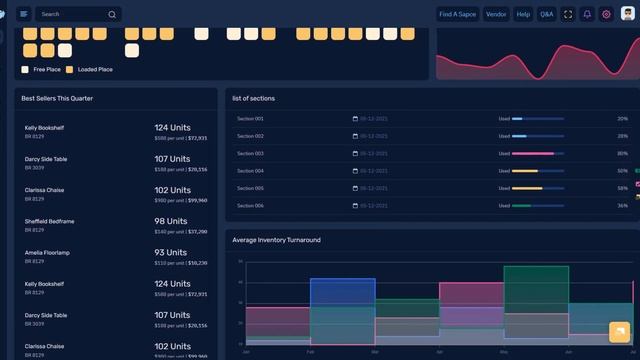Click 'list of sections' heading
640x360 pixels.
pyautogui.click(x=253, y=98)
